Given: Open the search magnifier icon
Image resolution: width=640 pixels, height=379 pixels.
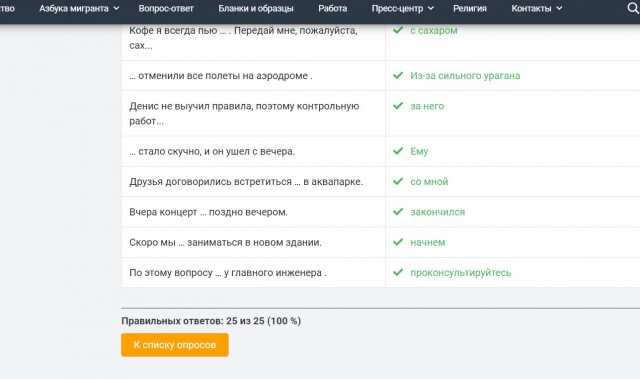Looking at the screenshot, I should [633, 8].
